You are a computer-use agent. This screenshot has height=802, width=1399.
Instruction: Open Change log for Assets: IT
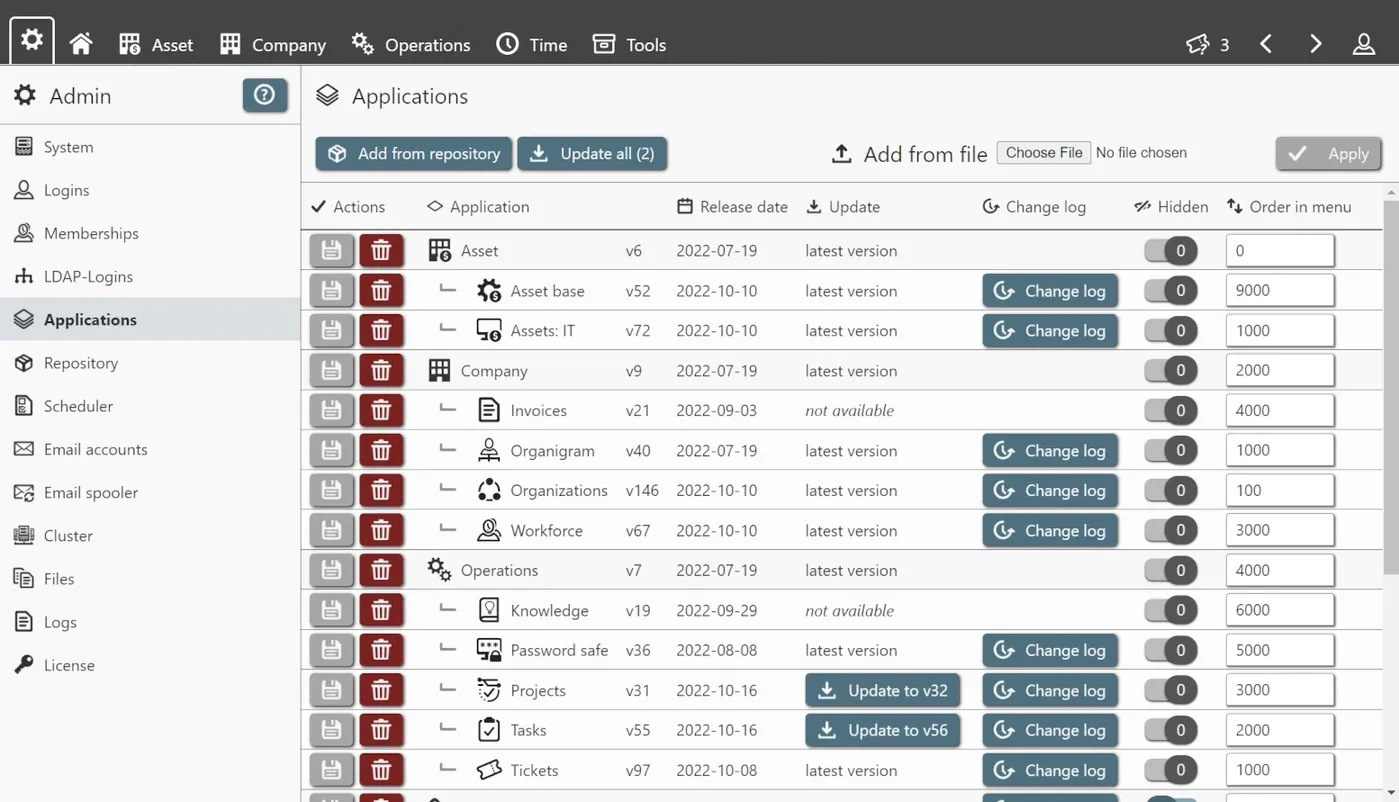coord(1050,331)
